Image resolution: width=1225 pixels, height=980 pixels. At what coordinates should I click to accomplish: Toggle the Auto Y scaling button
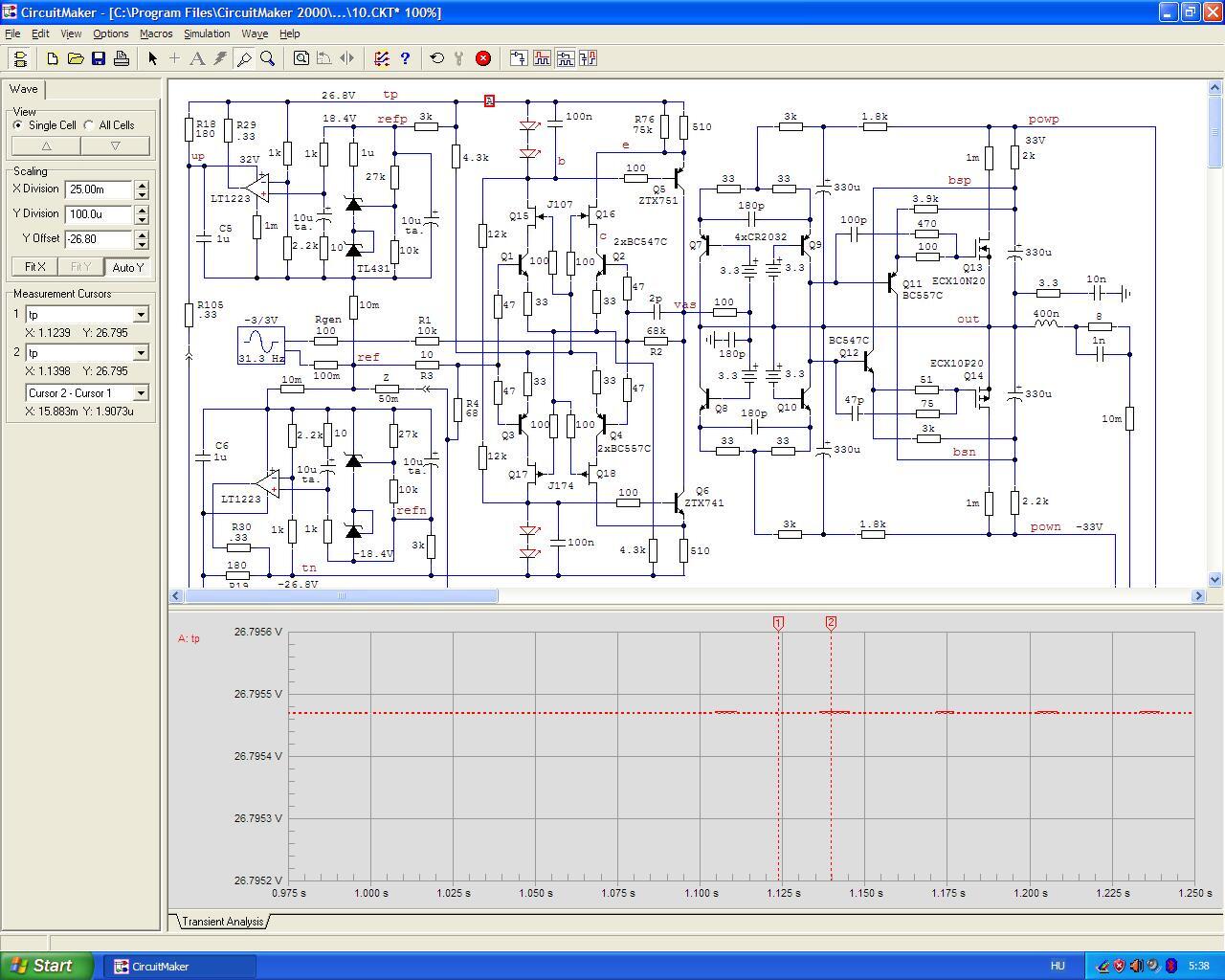tap(127, 267)
